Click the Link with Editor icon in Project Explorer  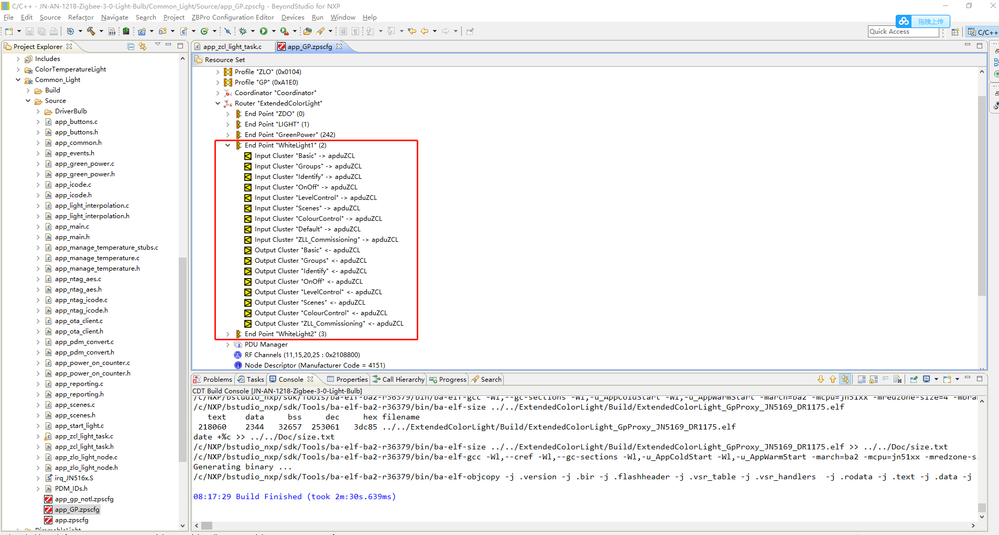[143, 46]
